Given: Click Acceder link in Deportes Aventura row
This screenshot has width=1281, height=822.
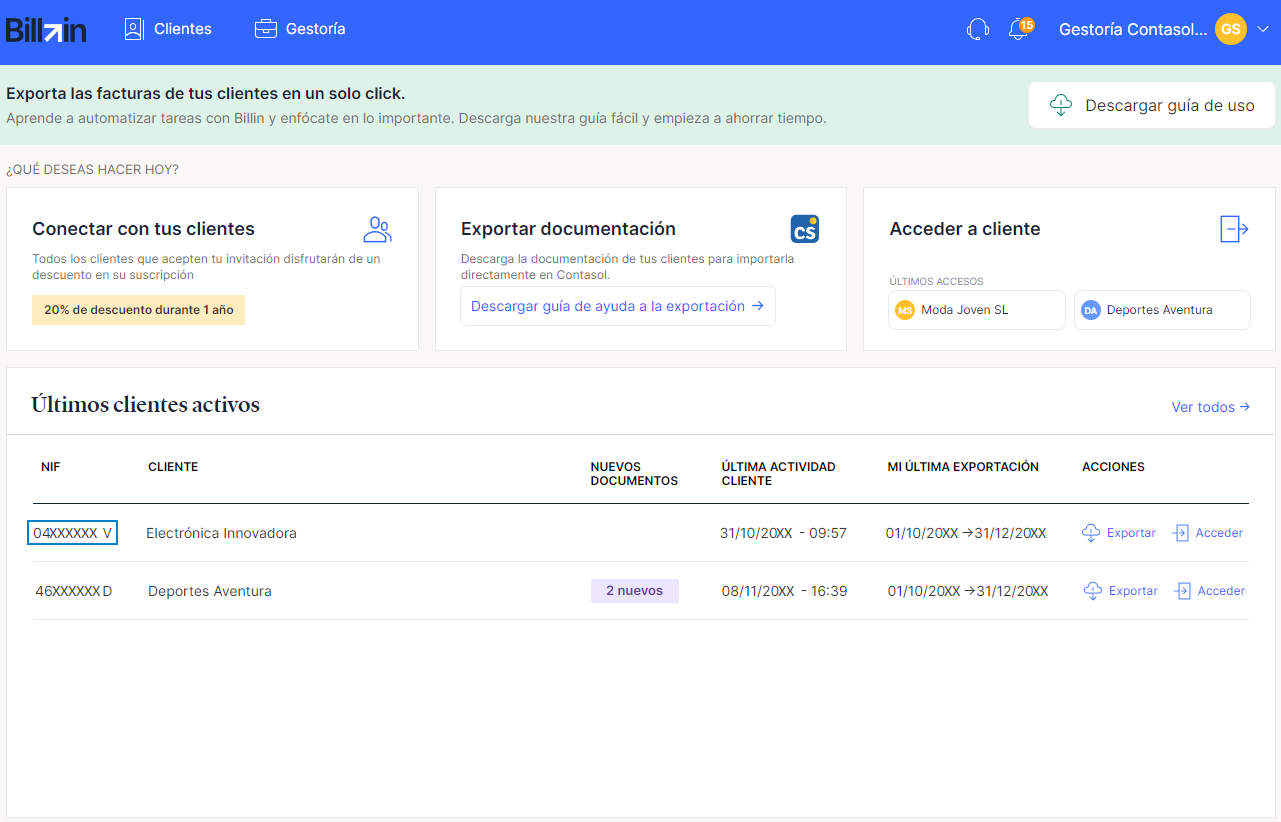Looking at the screenshot, I should pyautogui.click(x=1221, y=591).
